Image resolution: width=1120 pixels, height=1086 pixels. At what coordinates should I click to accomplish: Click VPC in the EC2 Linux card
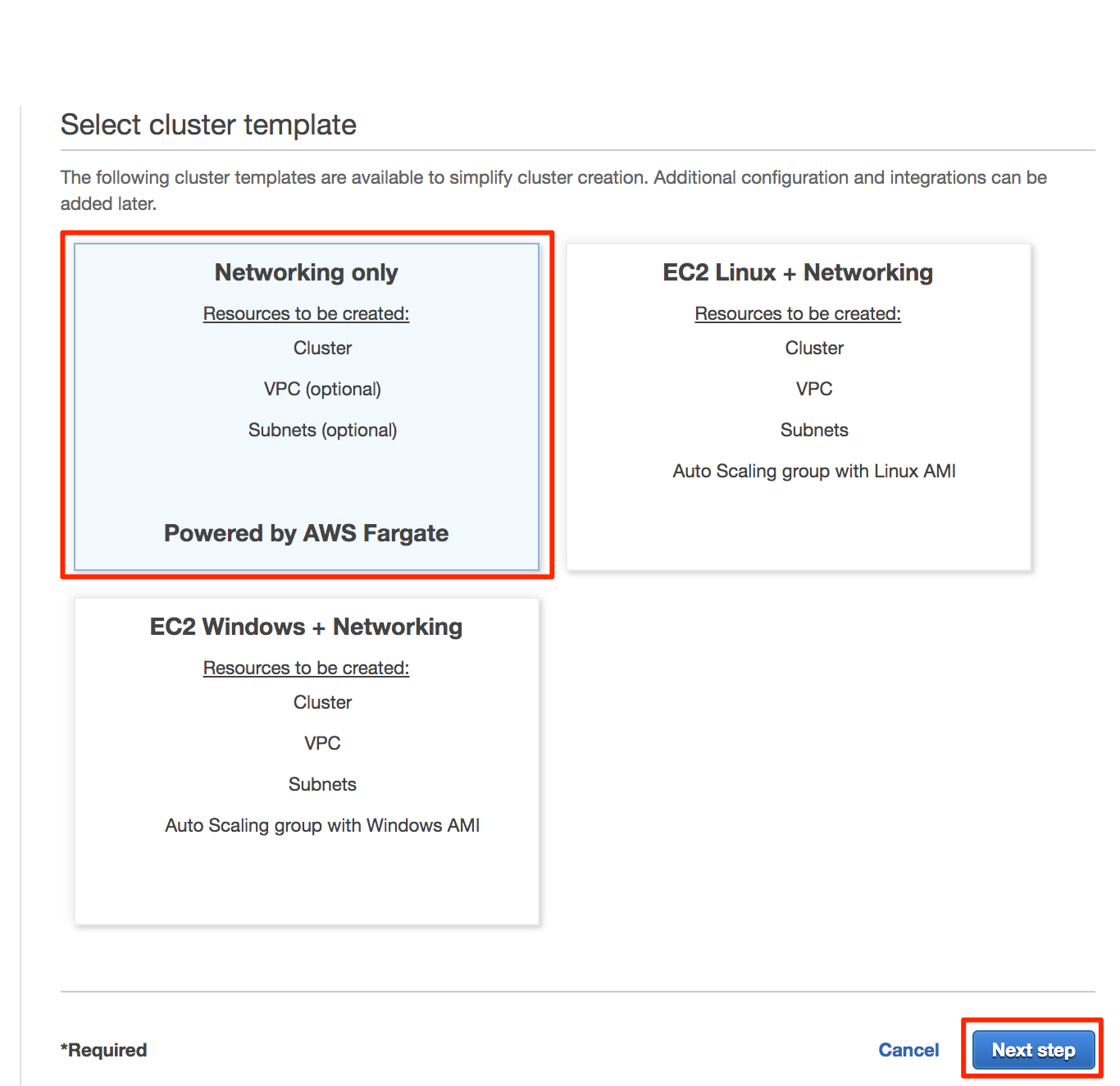coord(814,389)
